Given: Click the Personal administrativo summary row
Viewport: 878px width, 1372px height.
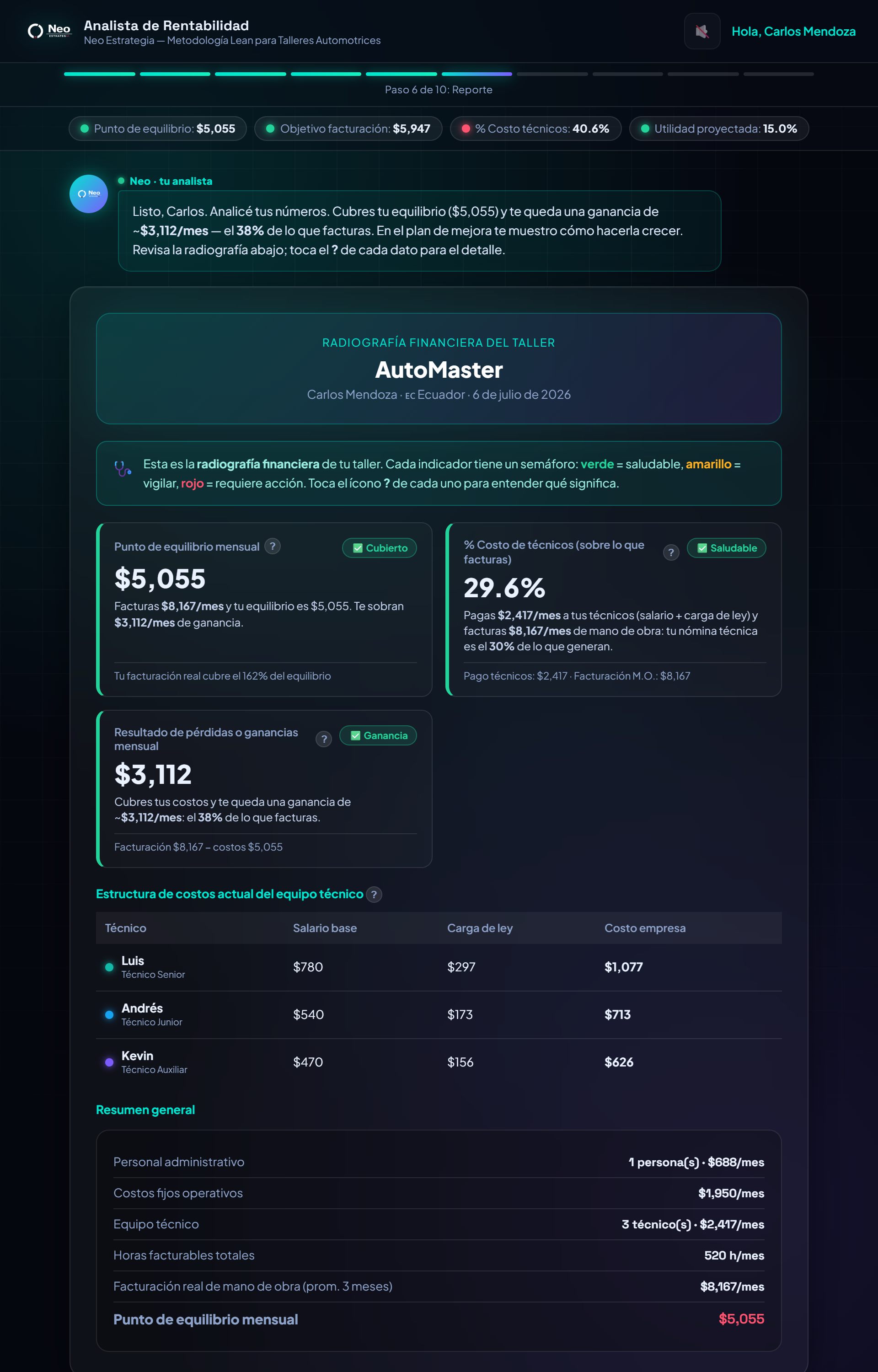Looking at the screenshot, I should (439, 1162).
